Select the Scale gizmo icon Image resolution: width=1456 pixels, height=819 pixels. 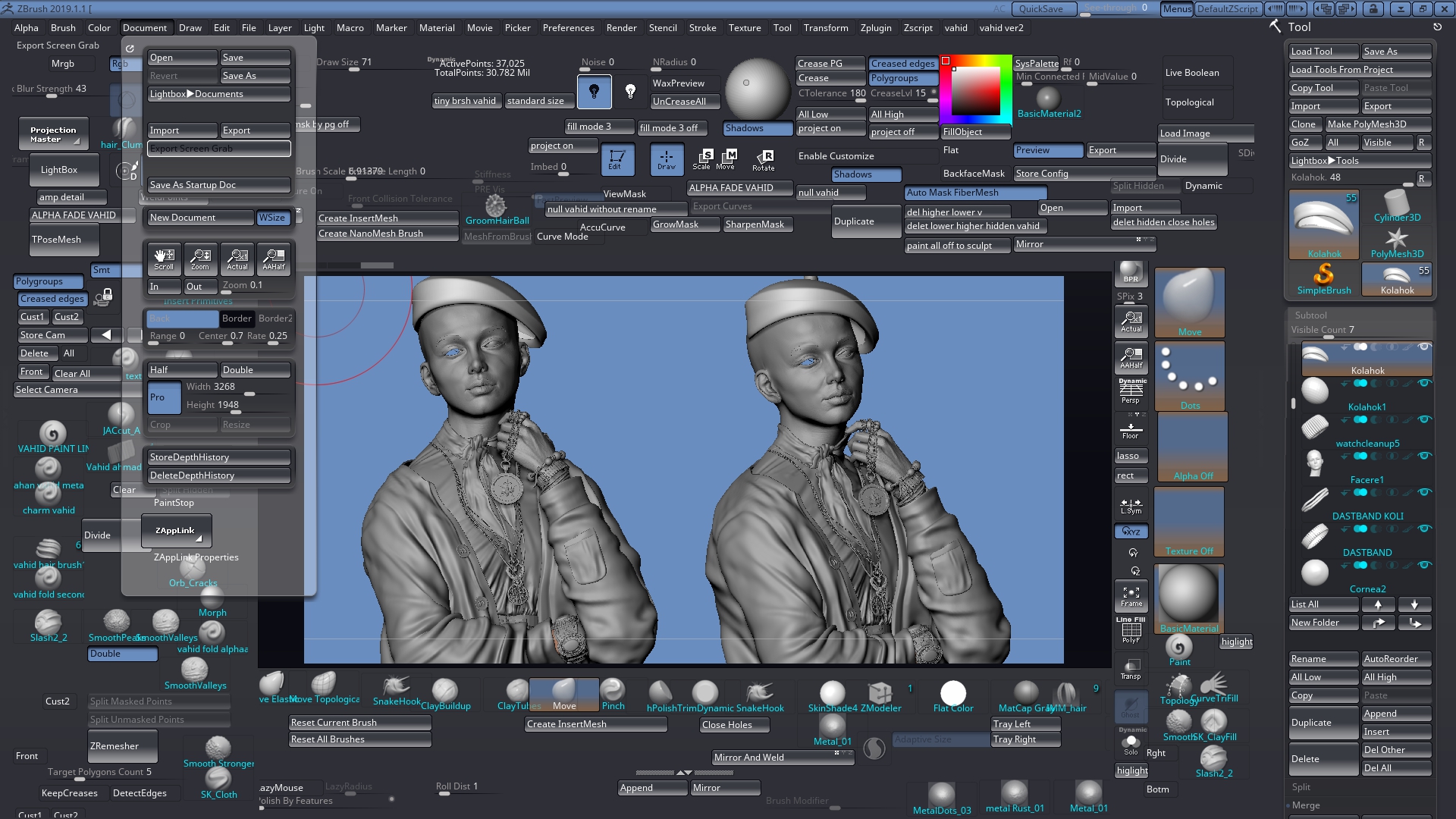[x=703, y=159]
